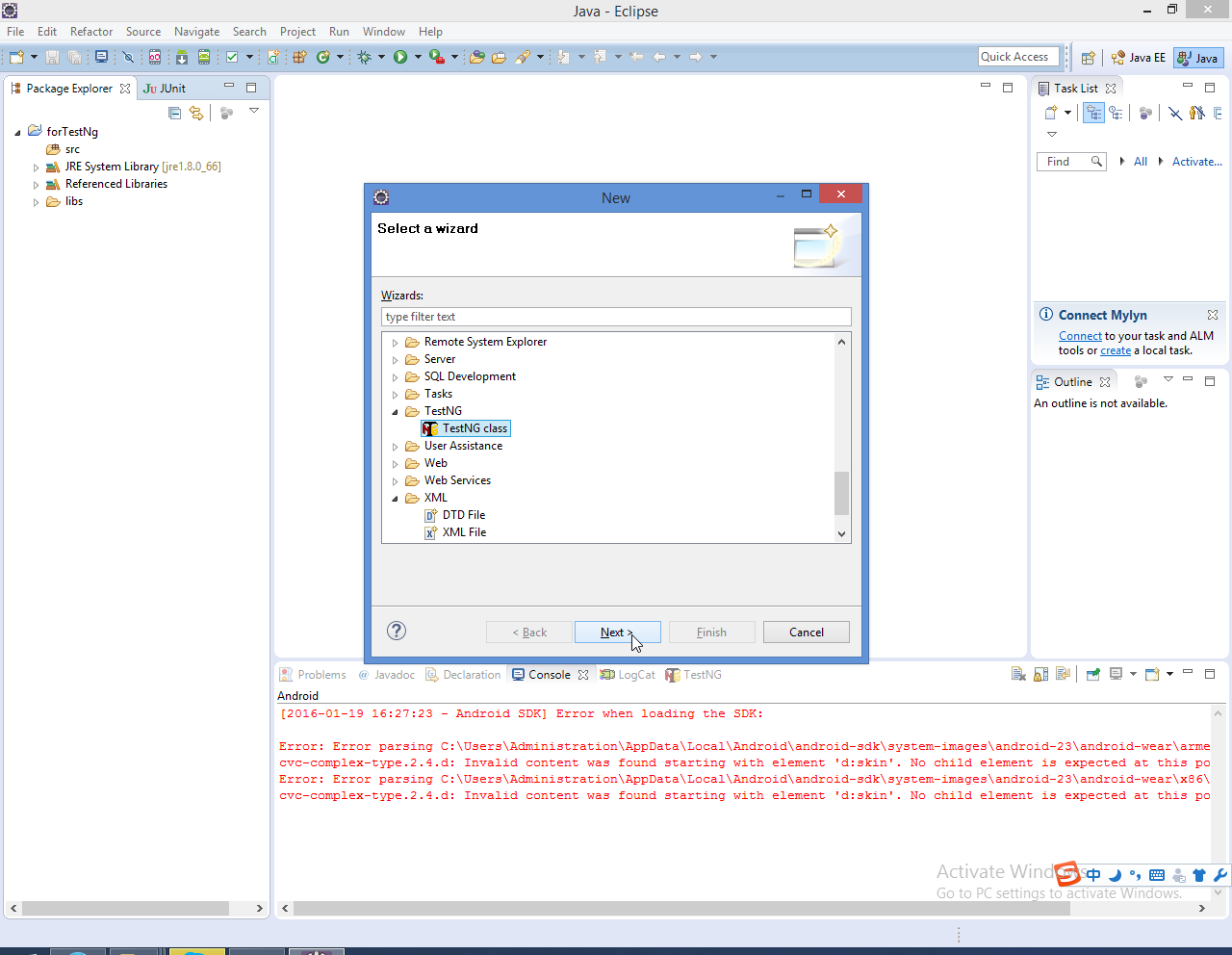Click Collapse All in Package Explorer
Screen dimensions: 1232x955
tap(174, 113)
